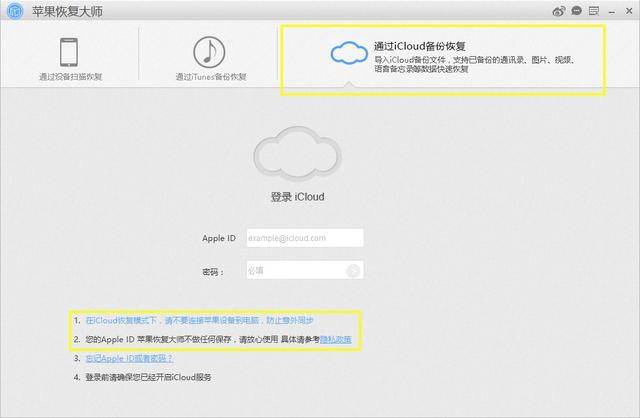Select the phone device scan icon
The image size is (640, 418).
pos(69,52)
